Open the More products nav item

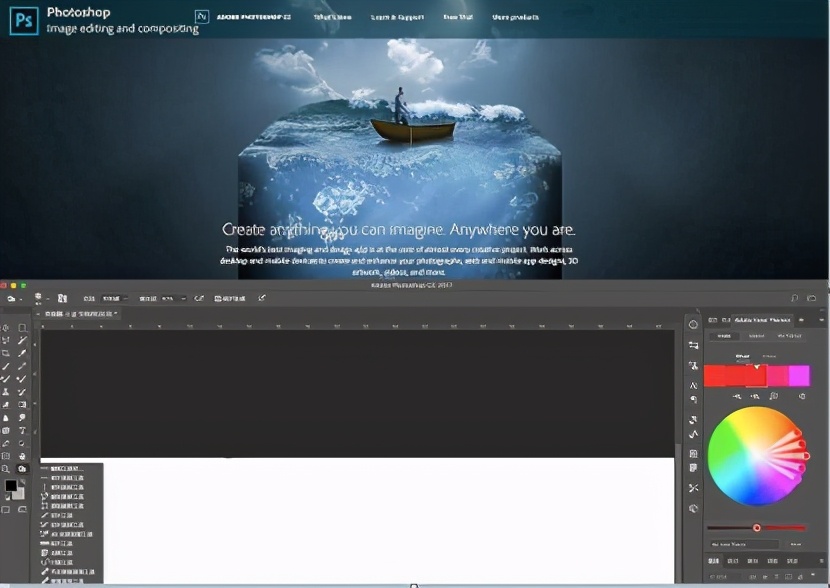516,17
